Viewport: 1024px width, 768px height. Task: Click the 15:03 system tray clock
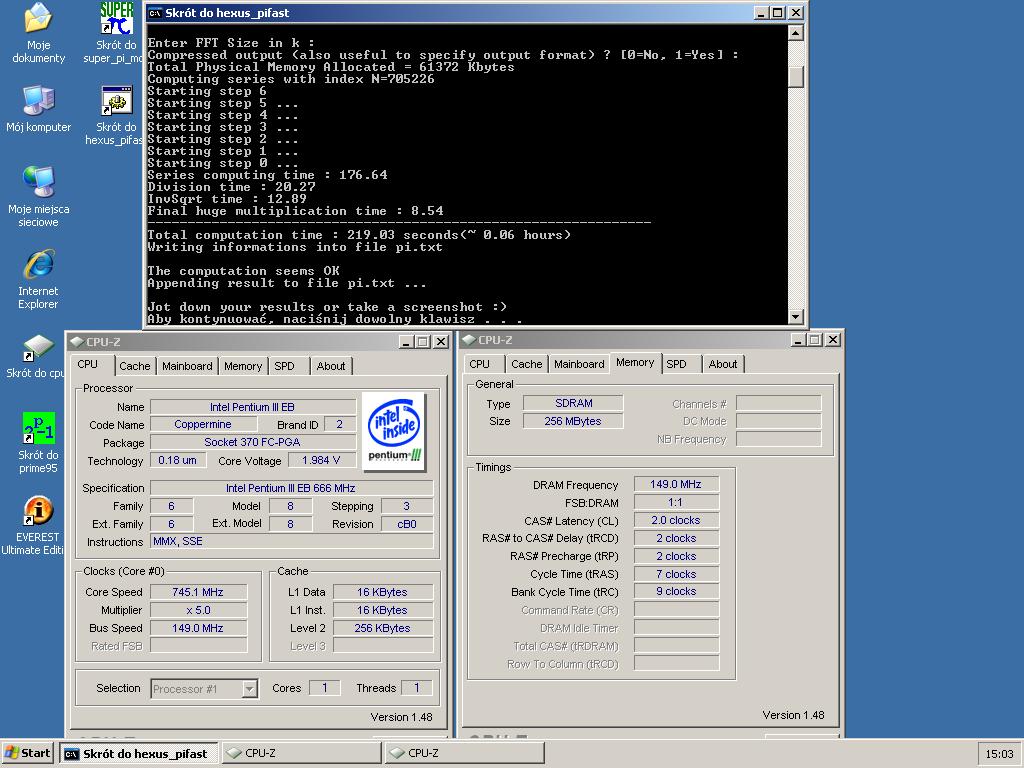(999, 754)
